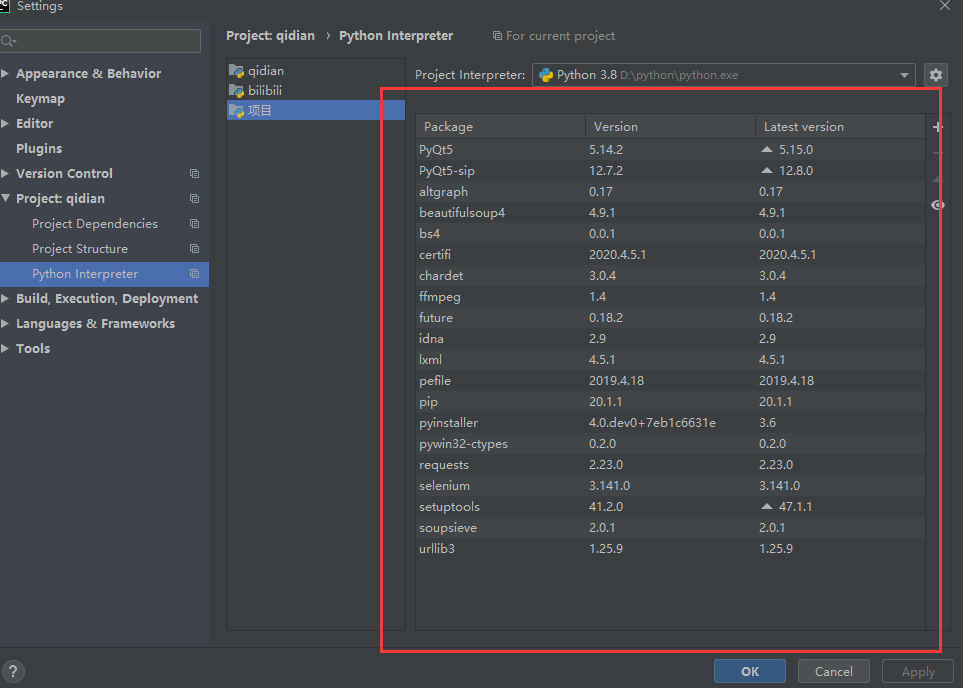Select the beautifulsoup4 package row

pos(671,213)
